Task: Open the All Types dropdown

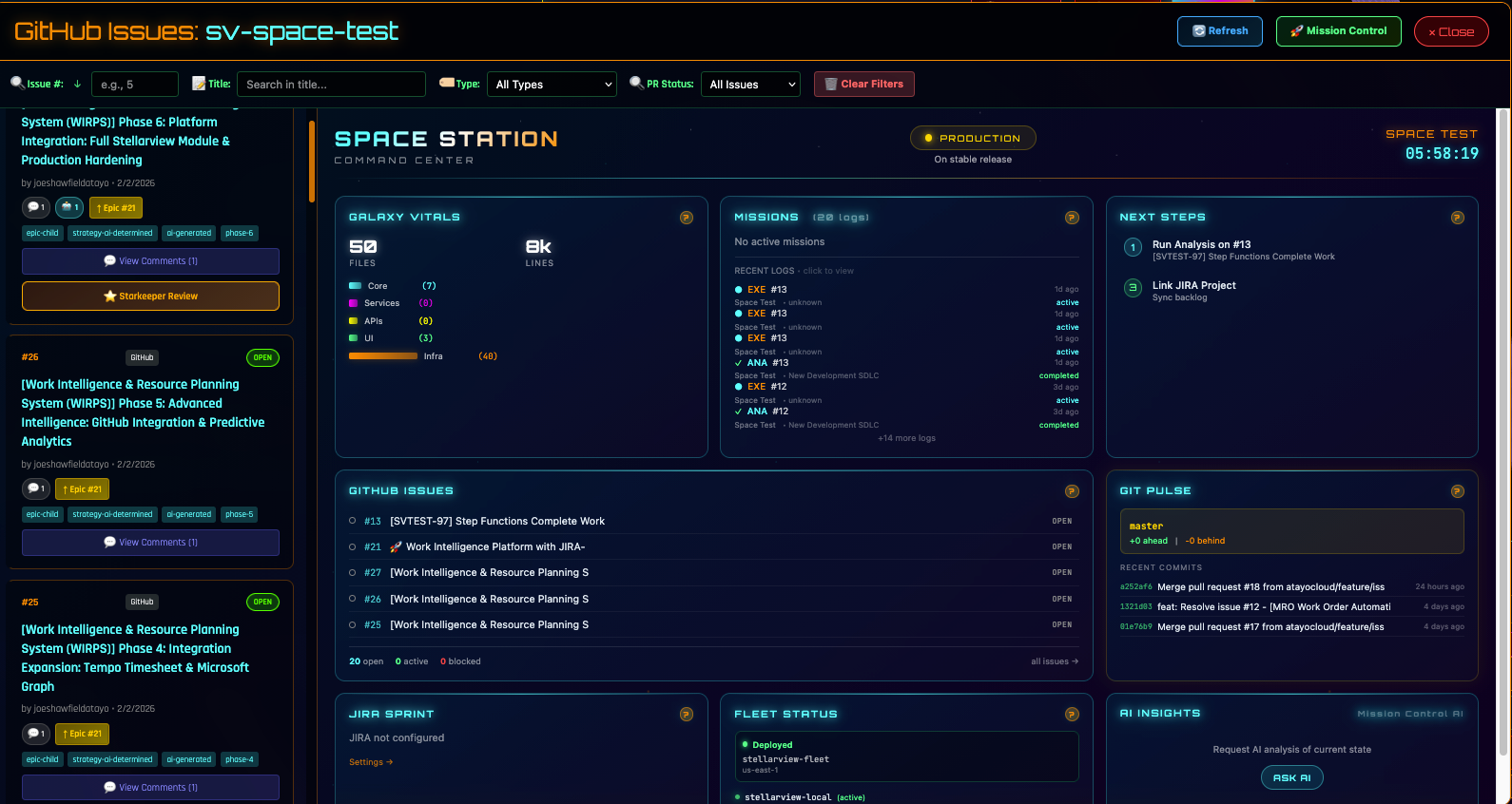Action: tap(552, 85)
